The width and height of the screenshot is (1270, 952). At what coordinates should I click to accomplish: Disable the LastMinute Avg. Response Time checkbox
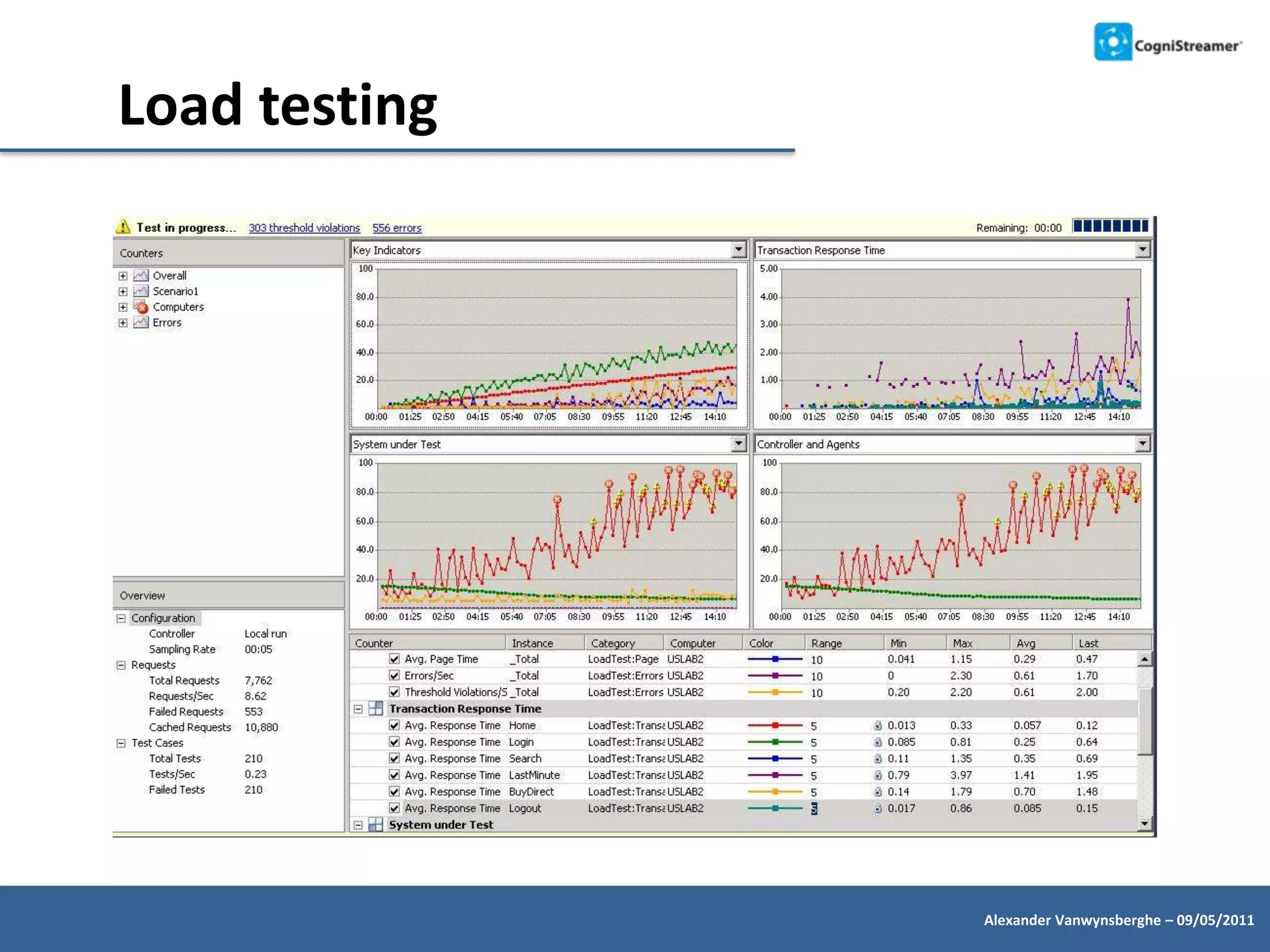click(394, 775)
